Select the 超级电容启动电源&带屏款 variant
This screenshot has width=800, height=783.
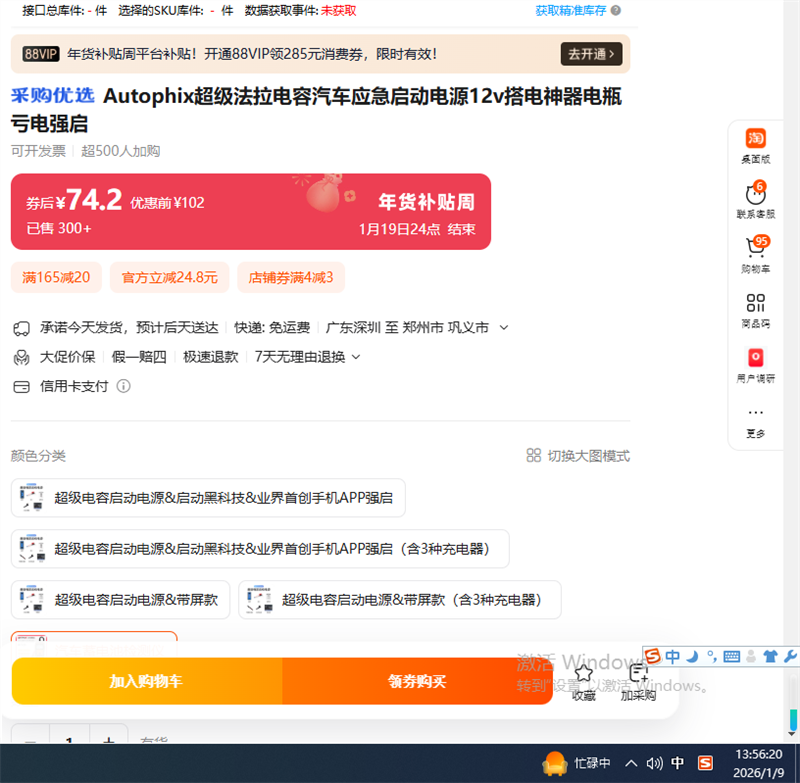point(121,600)
